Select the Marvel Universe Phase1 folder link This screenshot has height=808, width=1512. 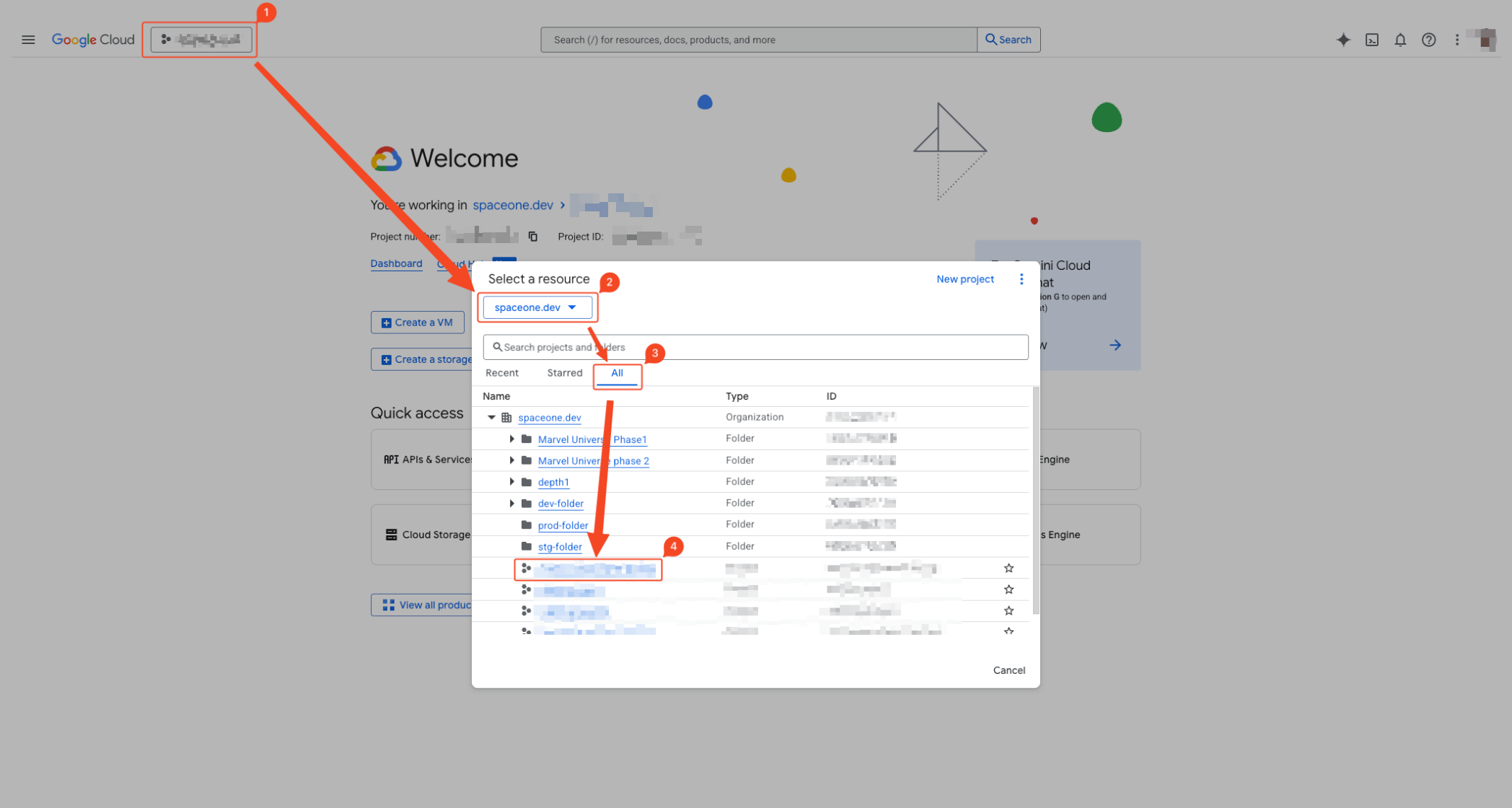pos(592,439)
